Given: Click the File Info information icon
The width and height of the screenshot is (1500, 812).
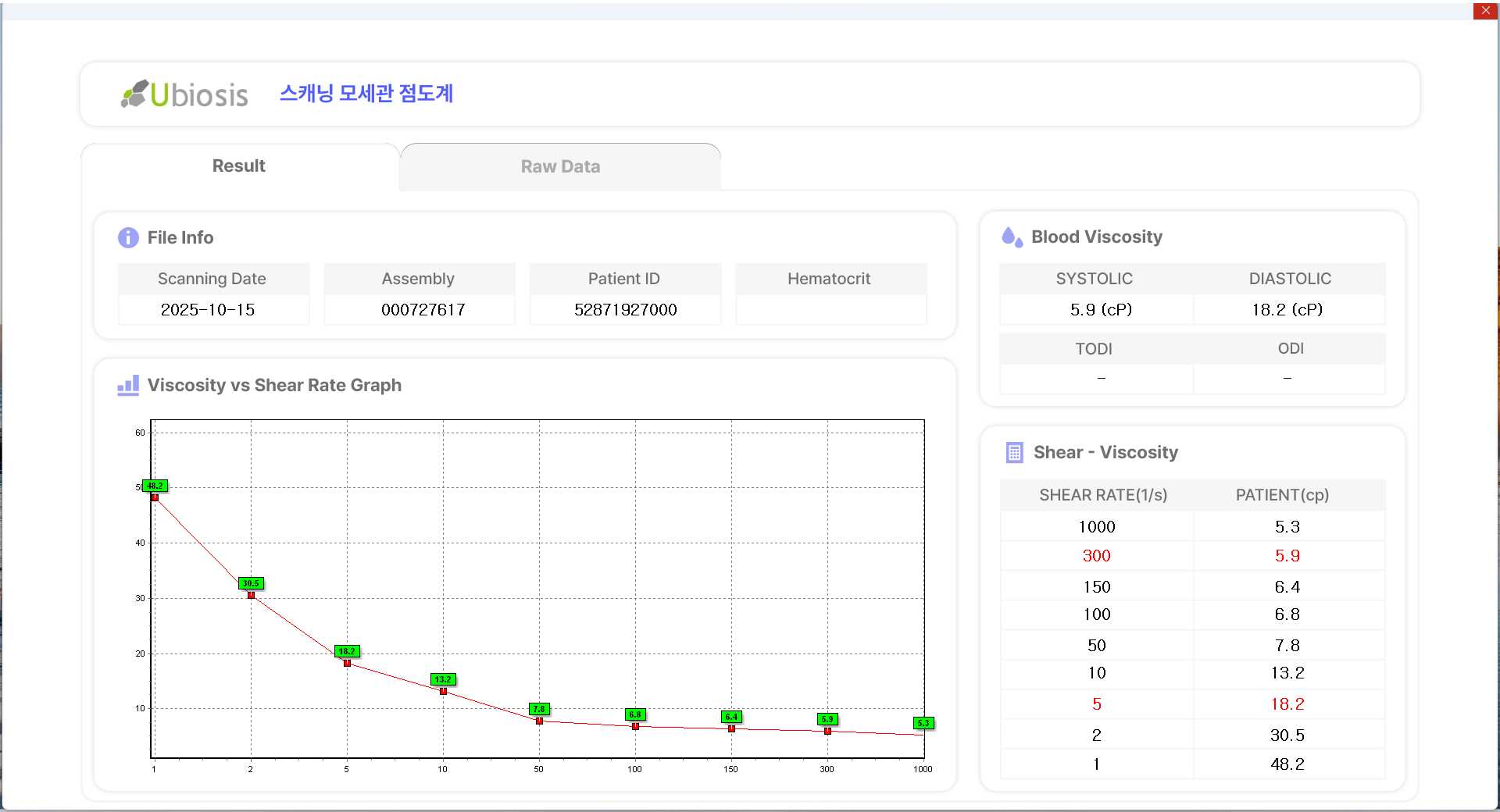Looking at the screenshot, I should pyautogui.click(x=128, y=237).
